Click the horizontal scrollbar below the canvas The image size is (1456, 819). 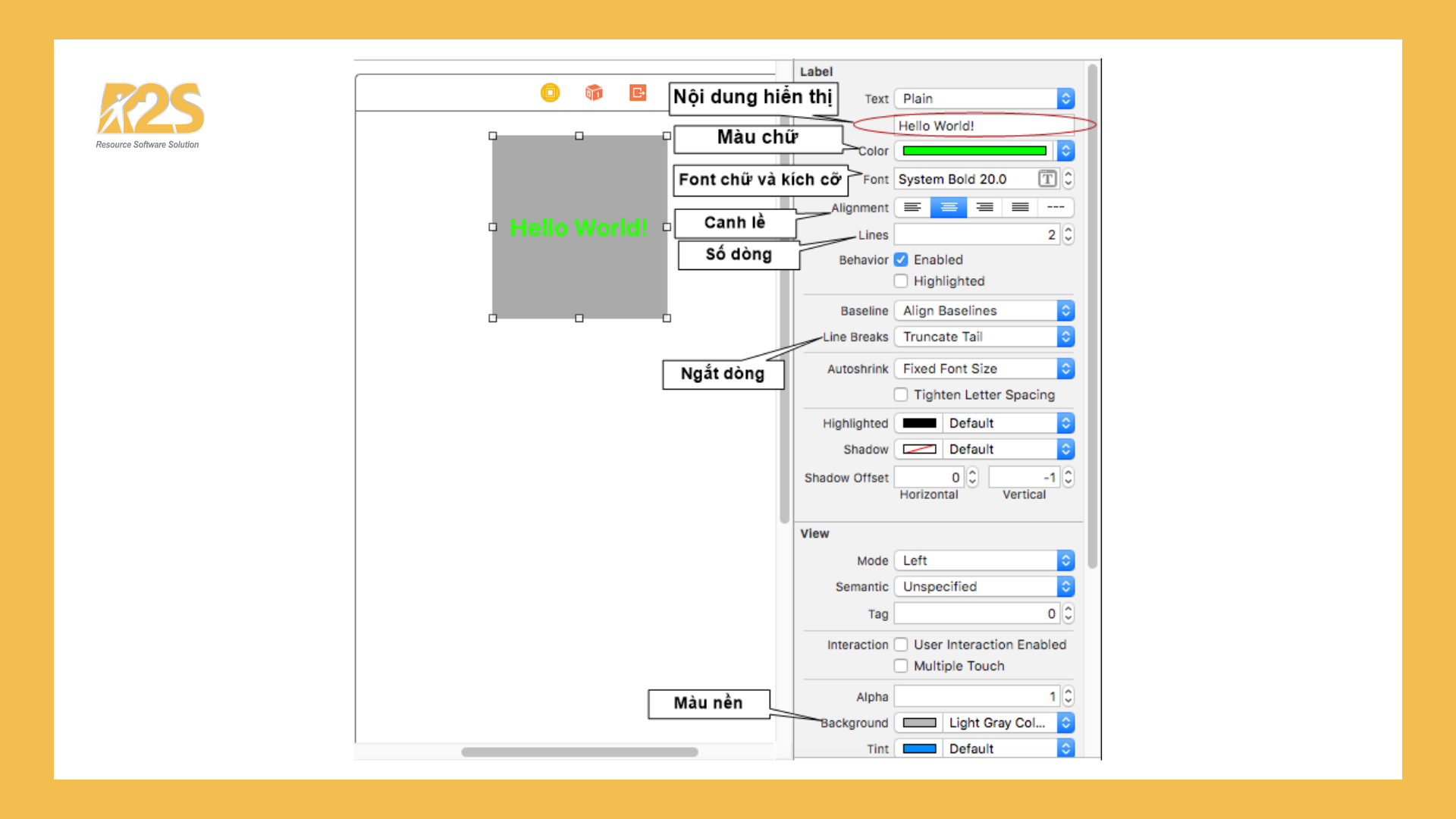point(579,752)
